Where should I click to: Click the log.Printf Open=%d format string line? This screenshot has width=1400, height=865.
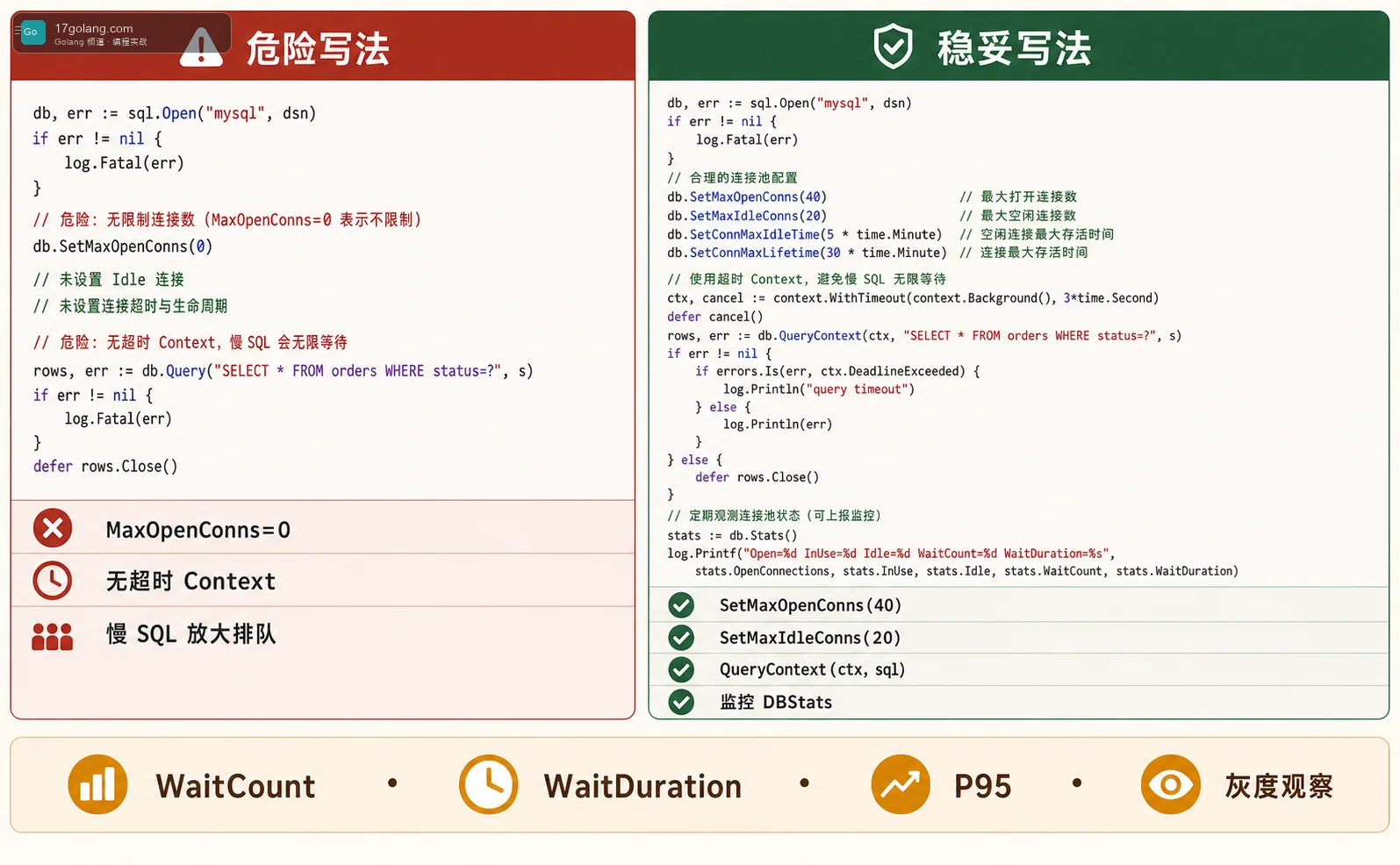pos(891,554)
